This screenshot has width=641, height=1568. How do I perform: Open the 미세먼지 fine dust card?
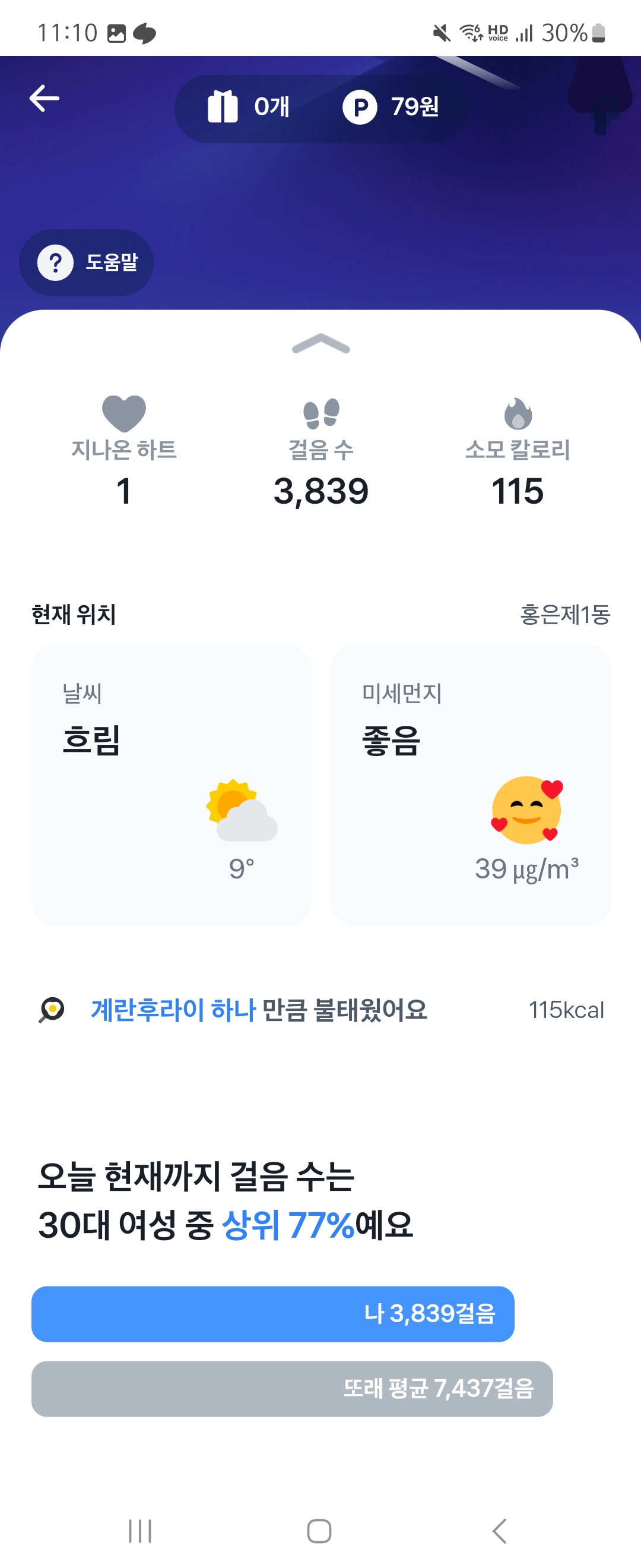pos(470,785)
